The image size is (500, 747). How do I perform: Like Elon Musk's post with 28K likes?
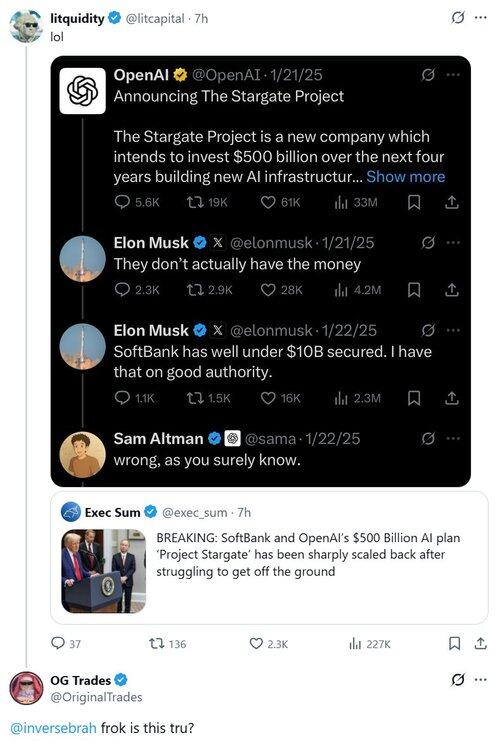(281, 290)
